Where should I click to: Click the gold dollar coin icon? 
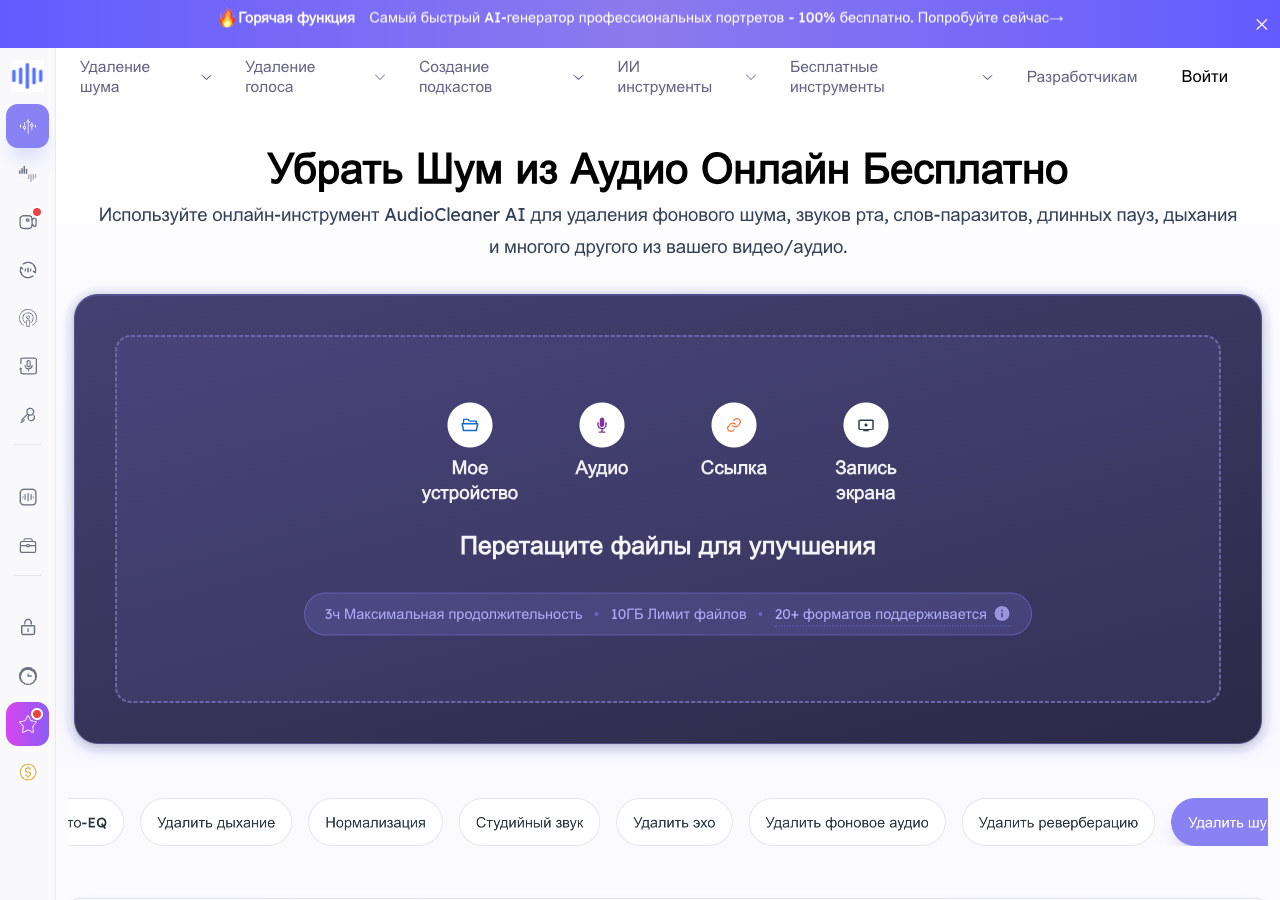[28, 772]
